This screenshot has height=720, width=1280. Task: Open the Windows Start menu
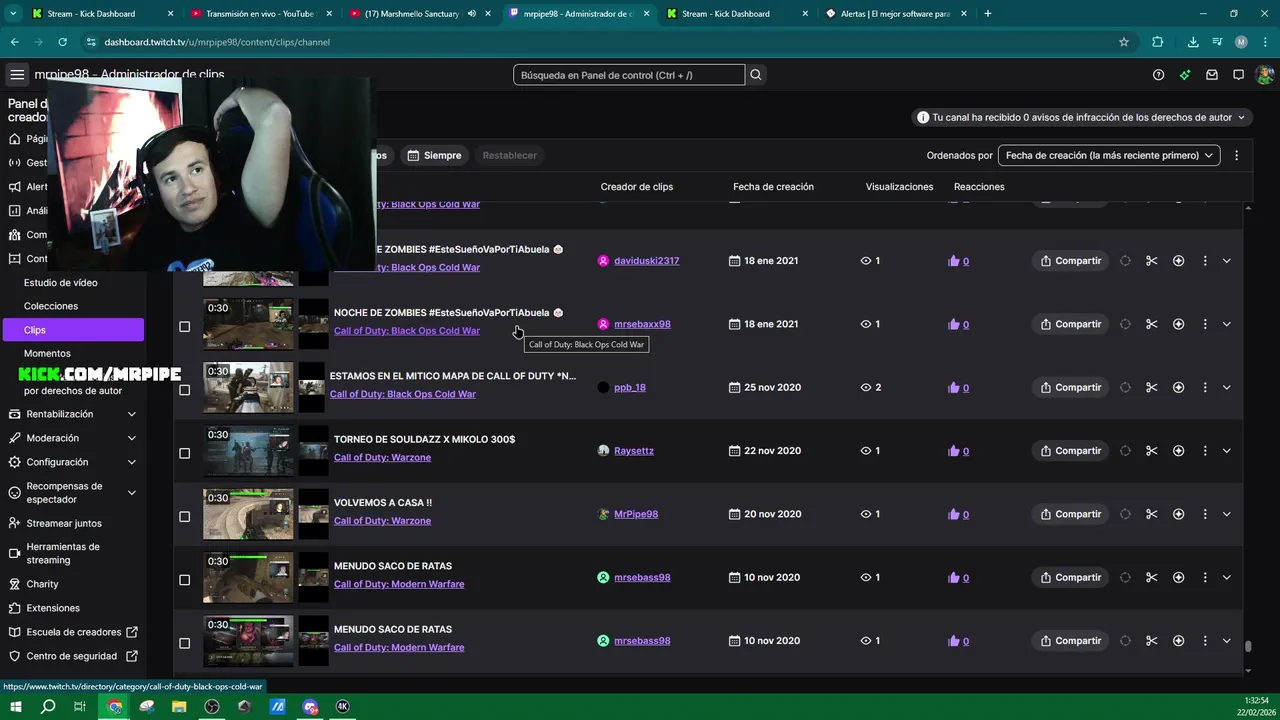pos(15,706)
